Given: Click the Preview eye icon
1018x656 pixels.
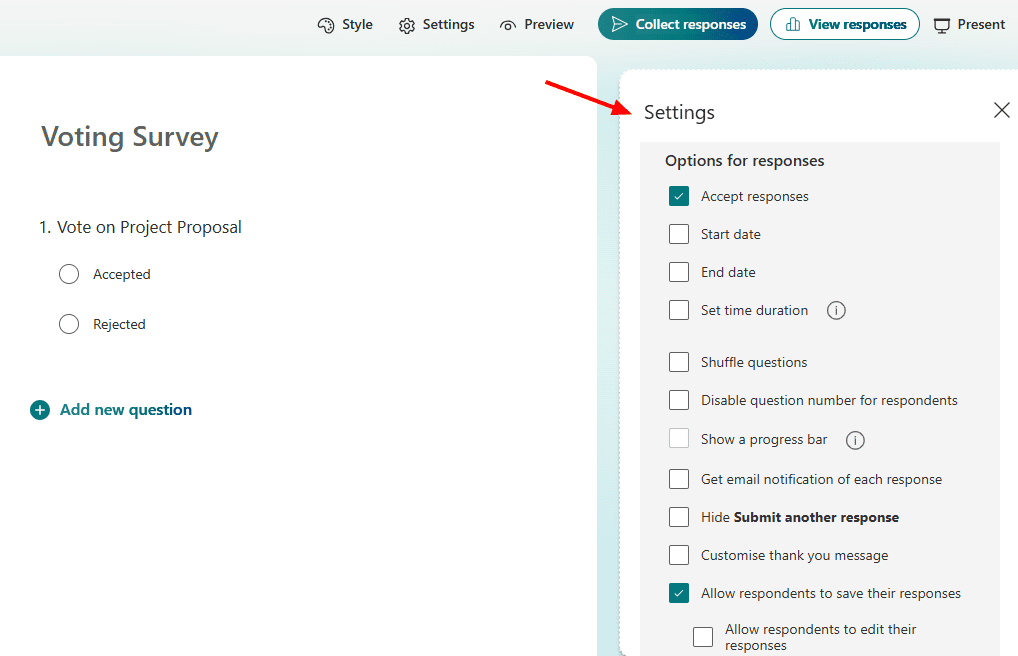Looking at the screenshot, I should pos(509,25).
